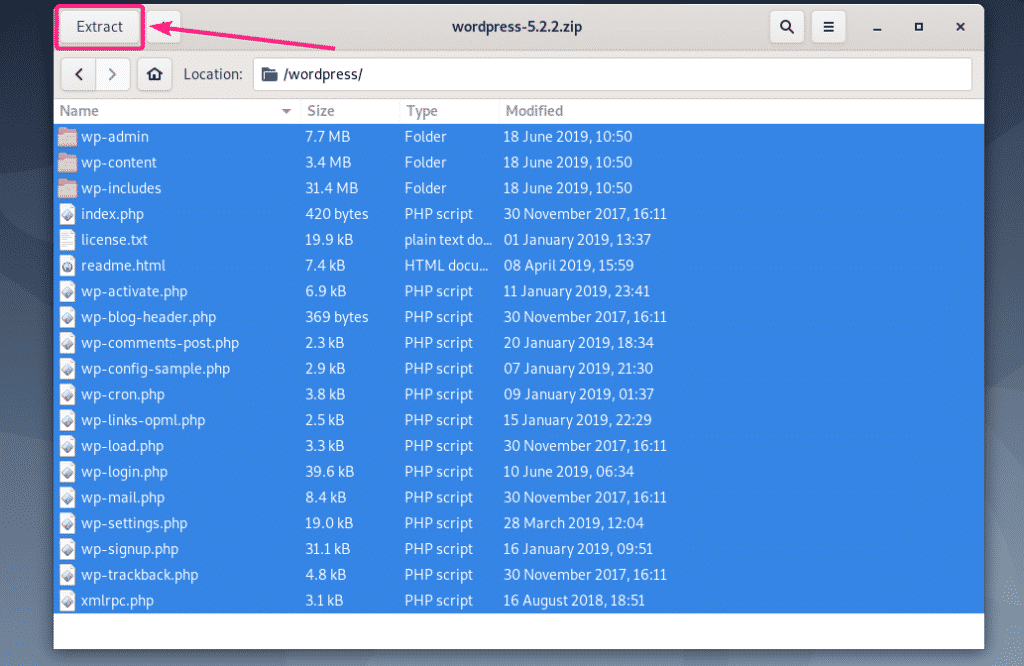Screen dimensions: 1024x666
Task: Select the wp-admin folder icon
Action: [x=67, y=137]
